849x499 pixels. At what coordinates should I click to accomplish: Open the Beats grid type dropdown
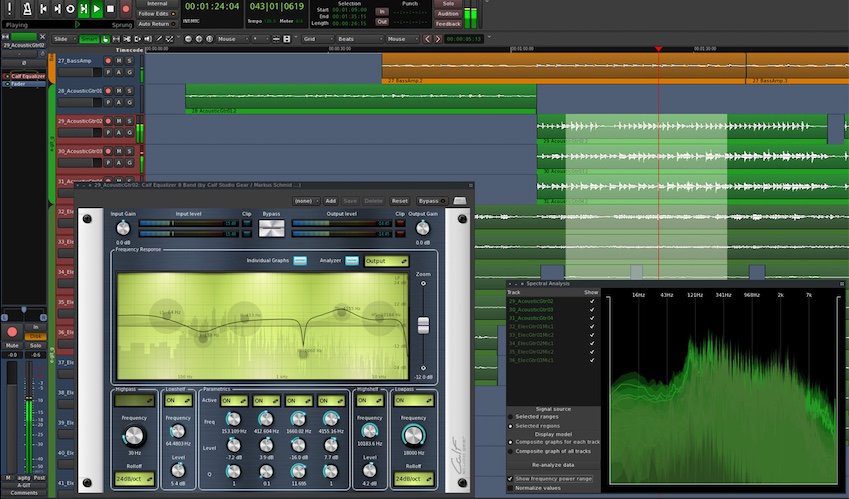click(360, 39)
